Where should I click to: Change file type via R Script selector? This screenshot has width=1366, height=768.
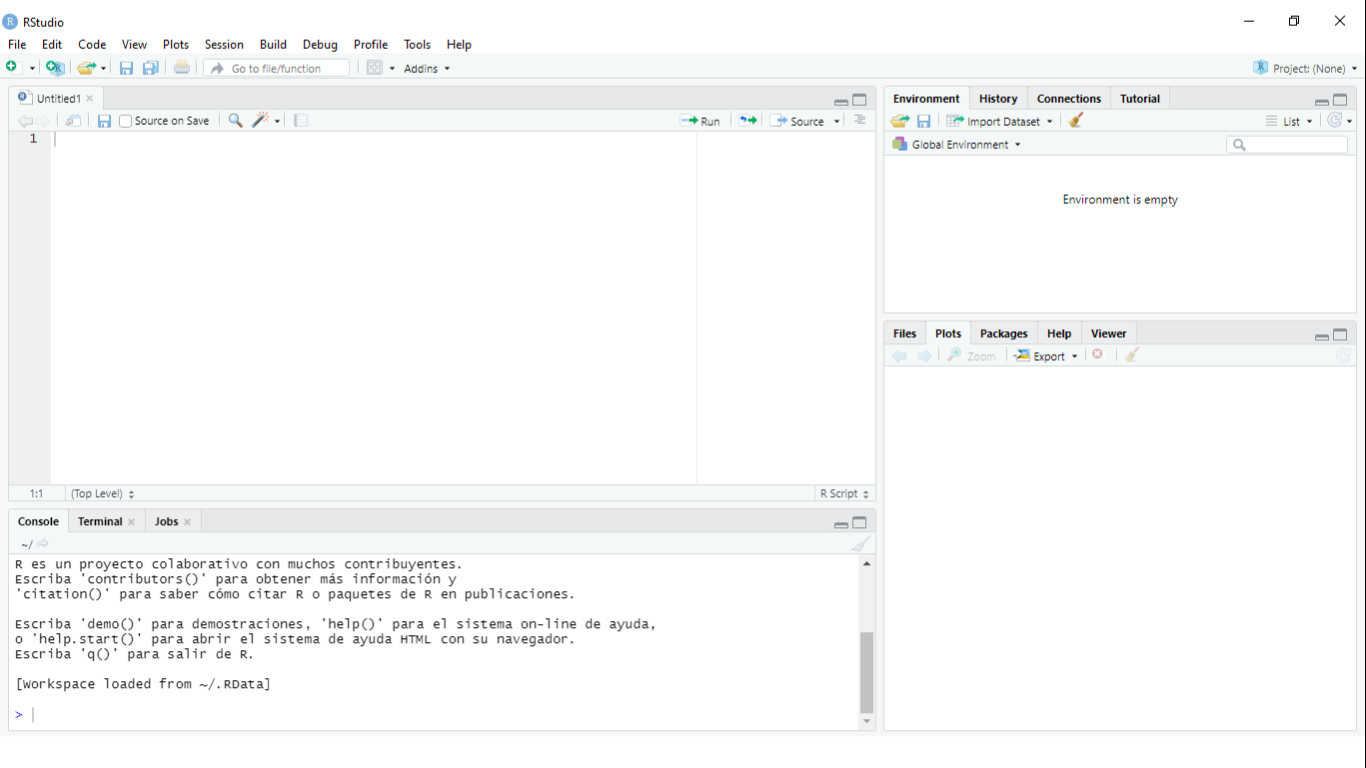click(845, 493)
